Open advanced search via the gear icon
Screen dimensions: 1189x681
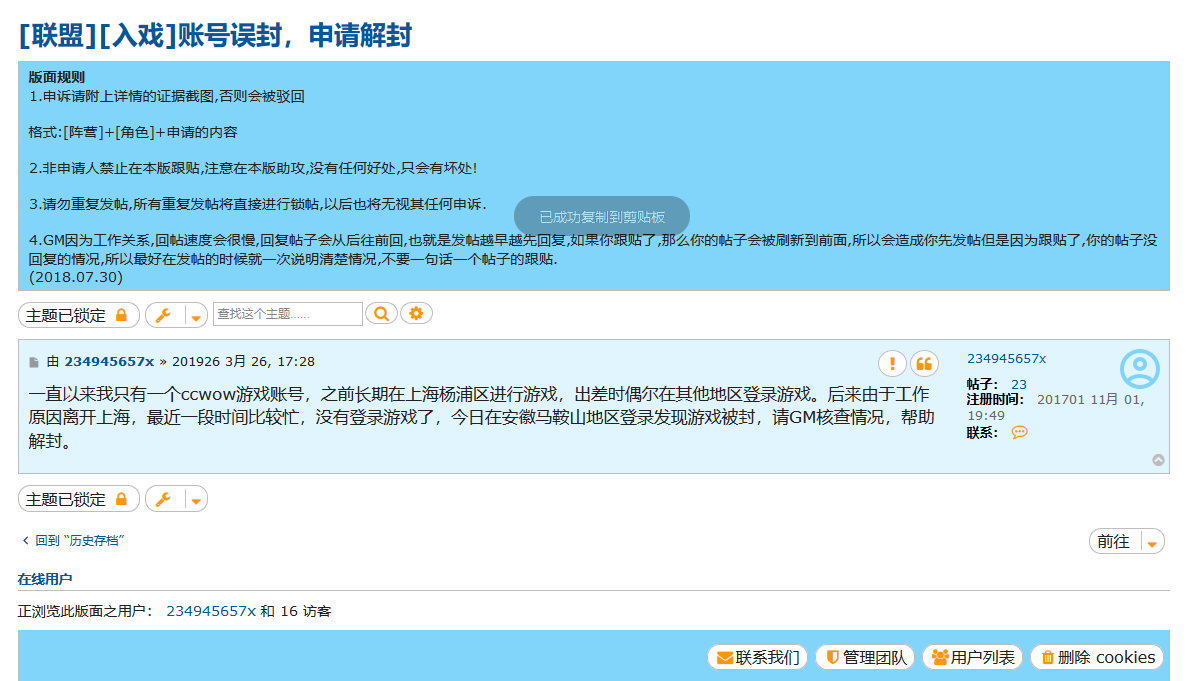pyautogui.click(x=416, y=313)
